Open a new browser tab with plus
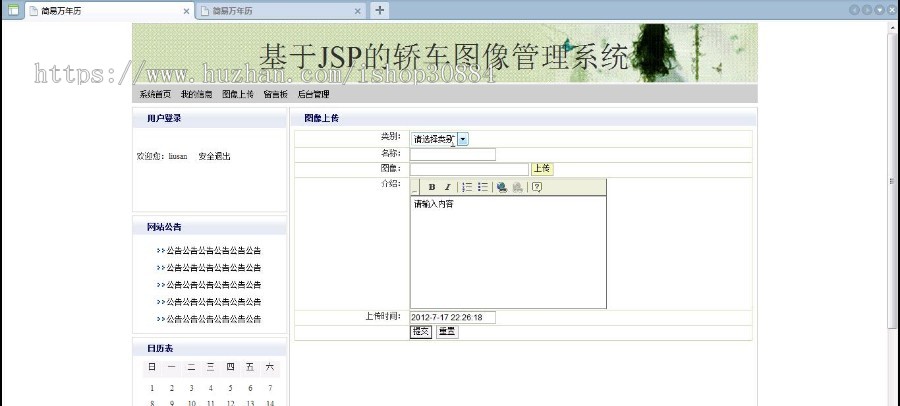Image resolution: width=900 pixels, height=406 pixels. [379, 10]
